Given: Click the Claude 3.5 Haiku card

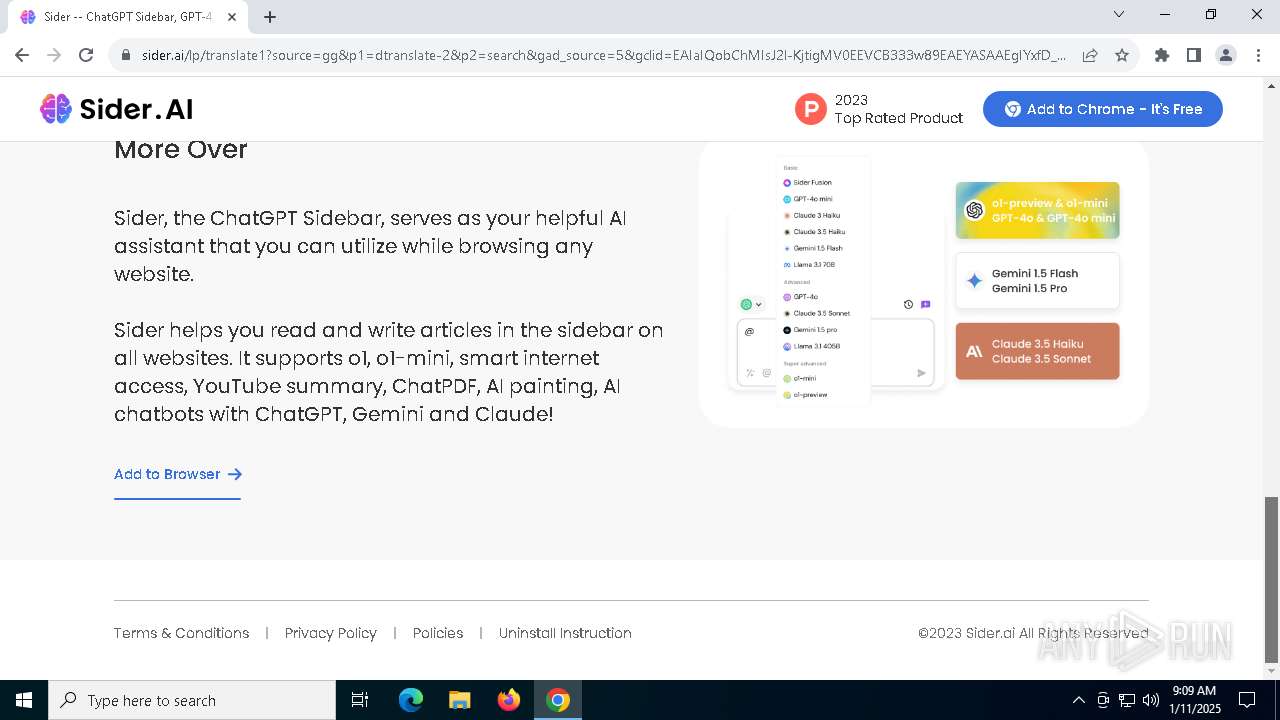Looking at the screenshot, I should 1038,351.
